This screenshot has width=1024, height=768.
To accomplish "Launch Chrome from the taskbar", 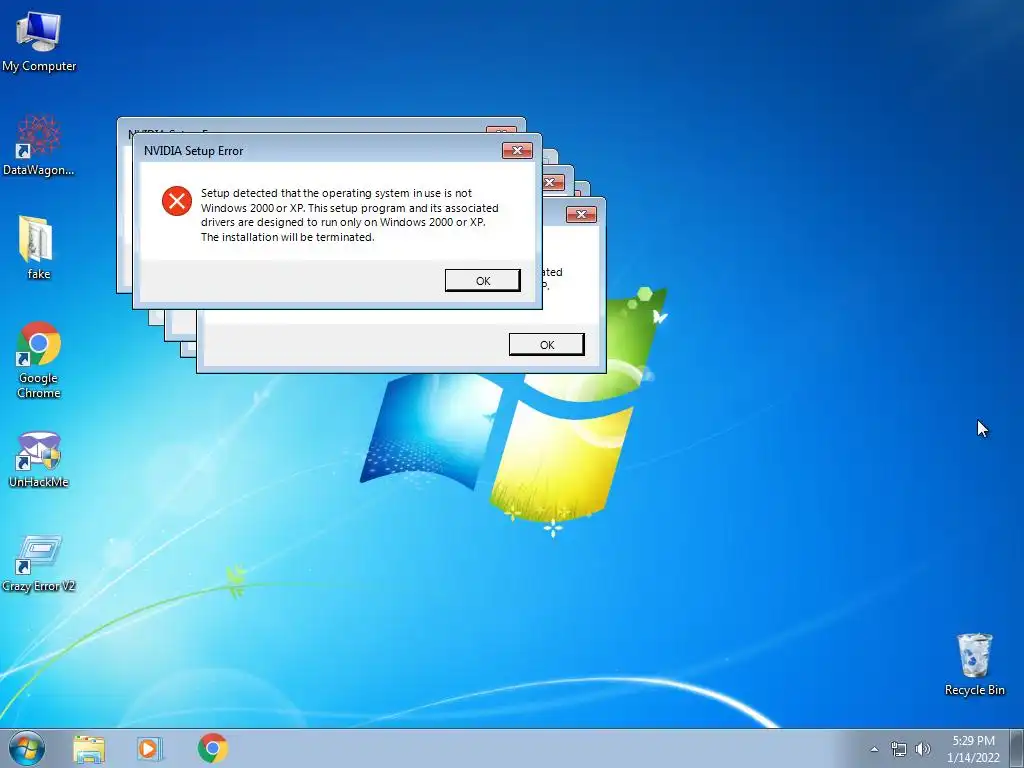I will pos(212,748).
